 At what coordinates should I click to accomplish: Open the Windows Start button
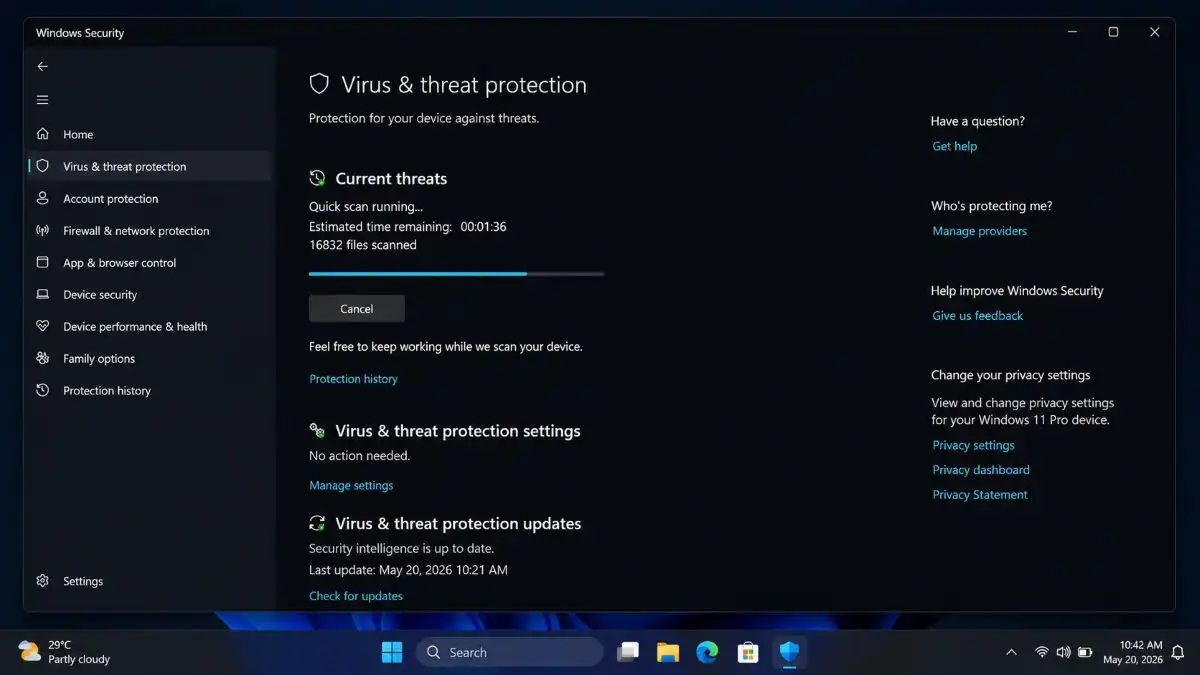[x=392, y=652]
